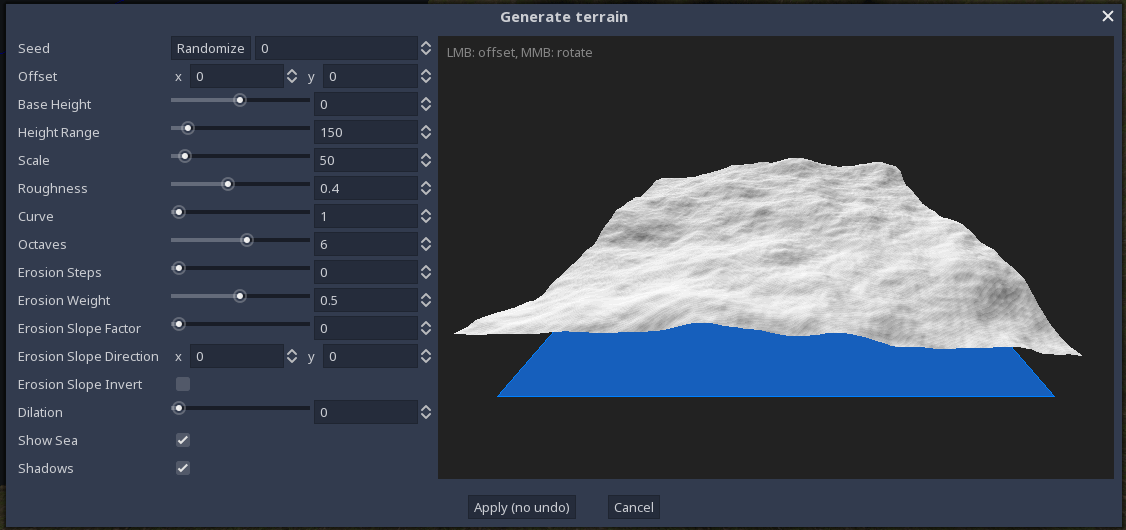The width and height of the screenshot is (1126, 530).
Task: Click the Scale value input field
Action: [x=364, y=160]
